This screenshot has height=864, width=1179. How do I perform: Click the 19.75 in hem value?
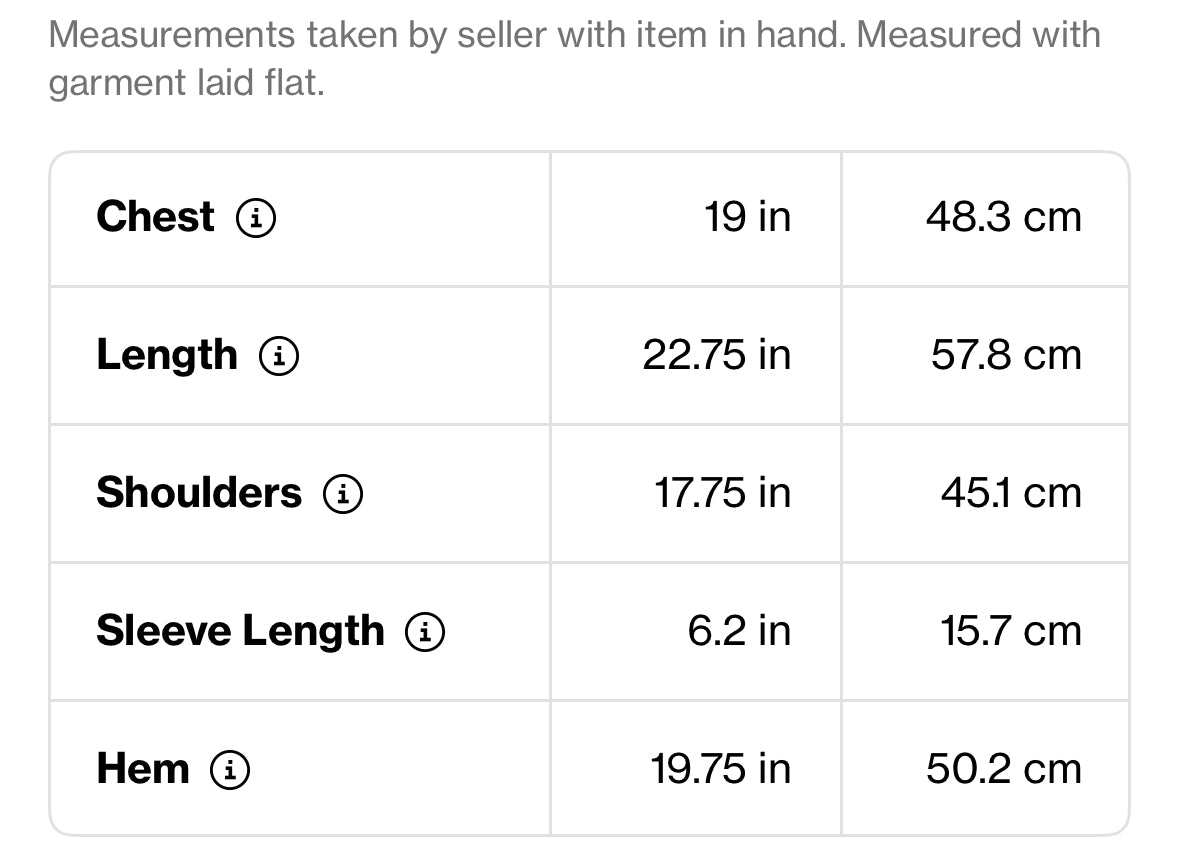[720, 769]
